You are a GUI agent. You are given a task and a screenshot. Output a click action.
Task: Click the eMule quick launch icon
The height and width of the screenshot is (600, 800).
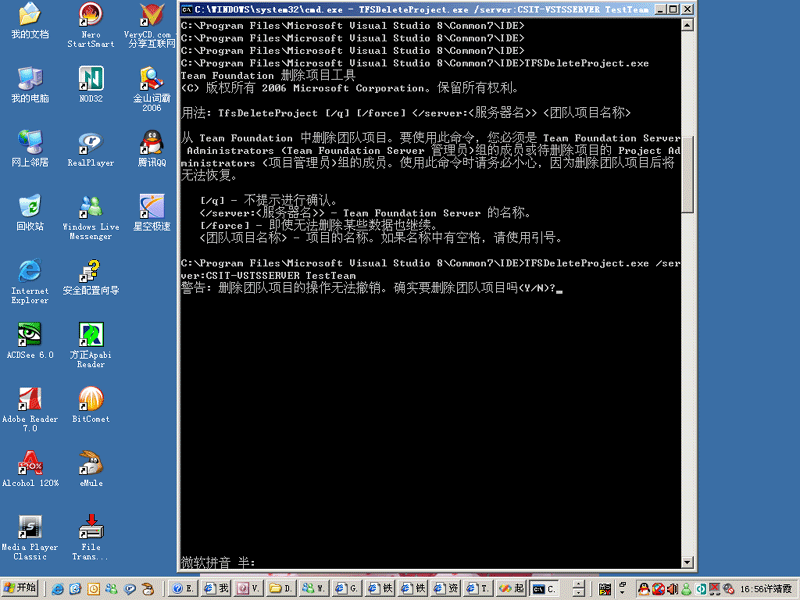[147, 589]
